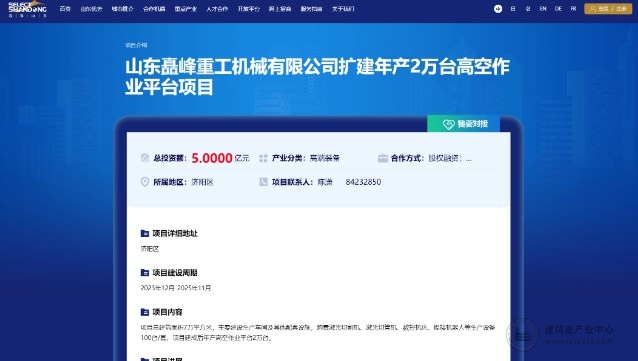Click the Select Shandong logo
The image size is (638, 361).
27,9
